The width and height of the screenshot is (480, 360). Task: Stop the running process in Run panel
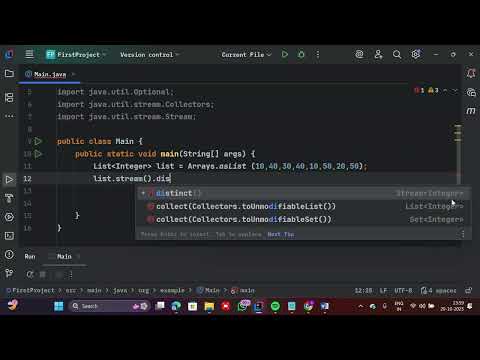[x=43, y=275]
